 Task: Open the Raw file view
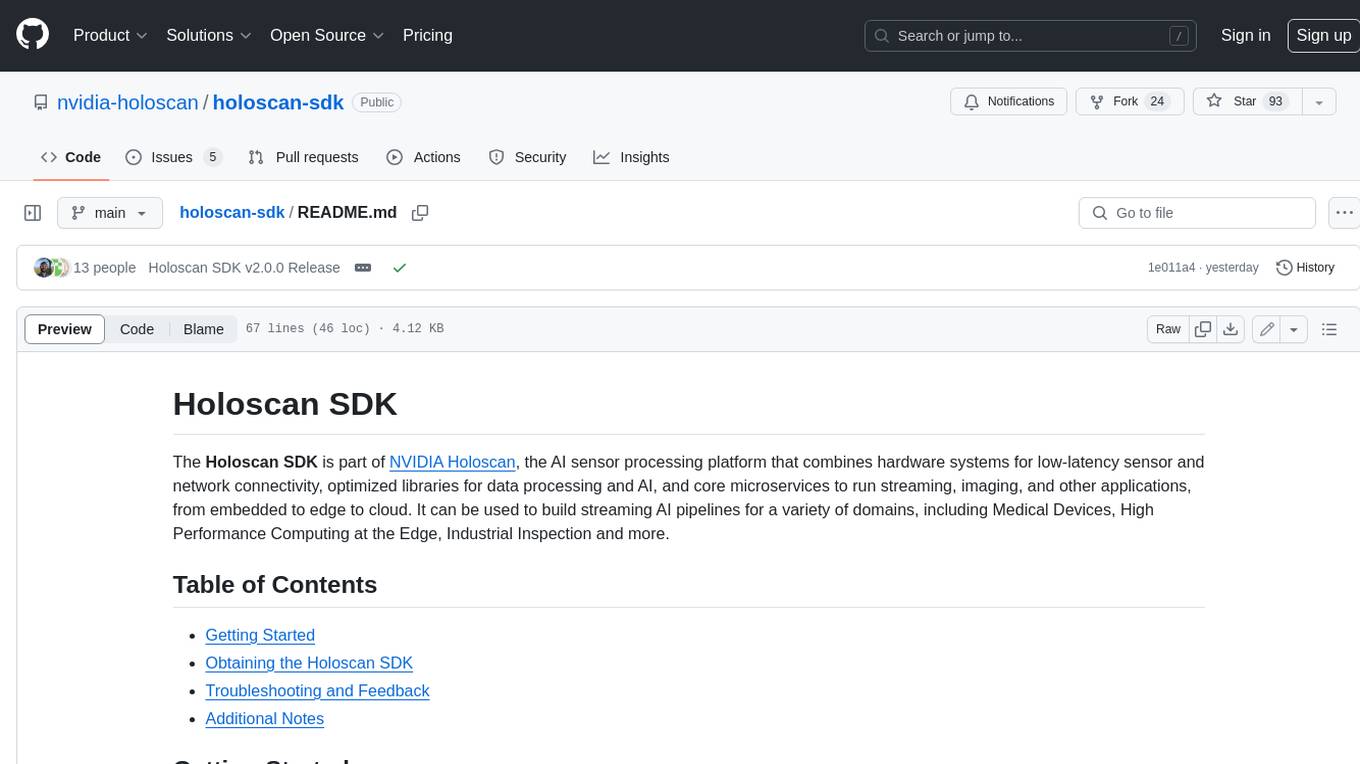(1168, 329)
